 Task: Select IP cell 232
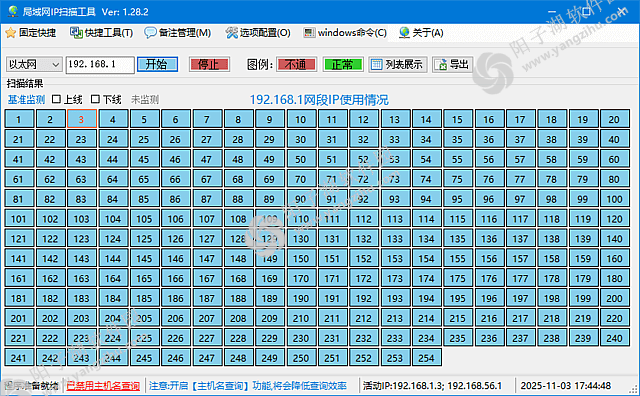(363, 338)
